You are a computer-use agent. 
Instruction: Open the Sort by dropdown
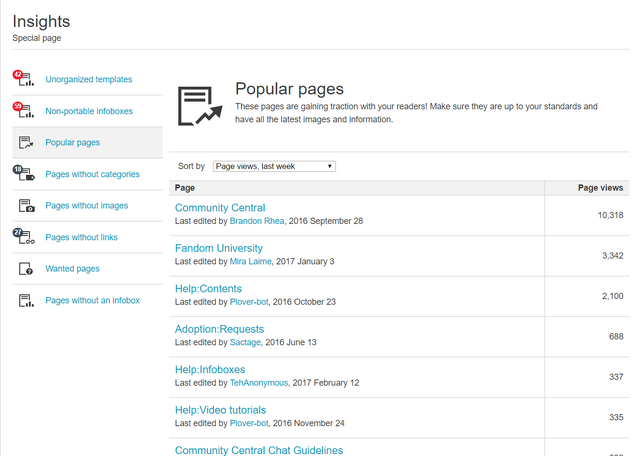point(274,166)
